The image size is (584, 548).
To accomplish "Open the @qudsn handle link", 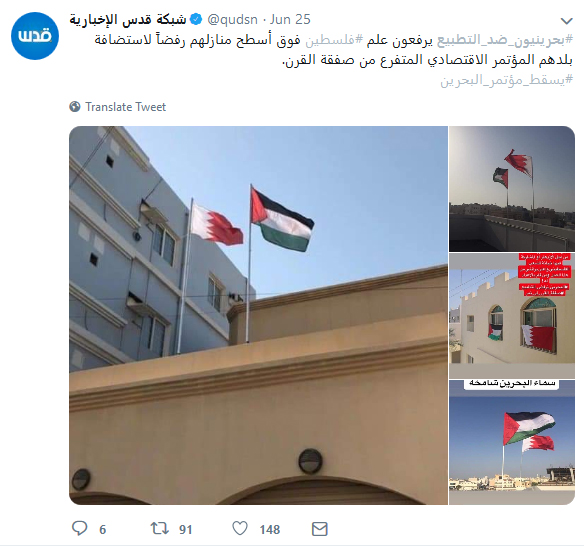I will [x=232, y=19].
